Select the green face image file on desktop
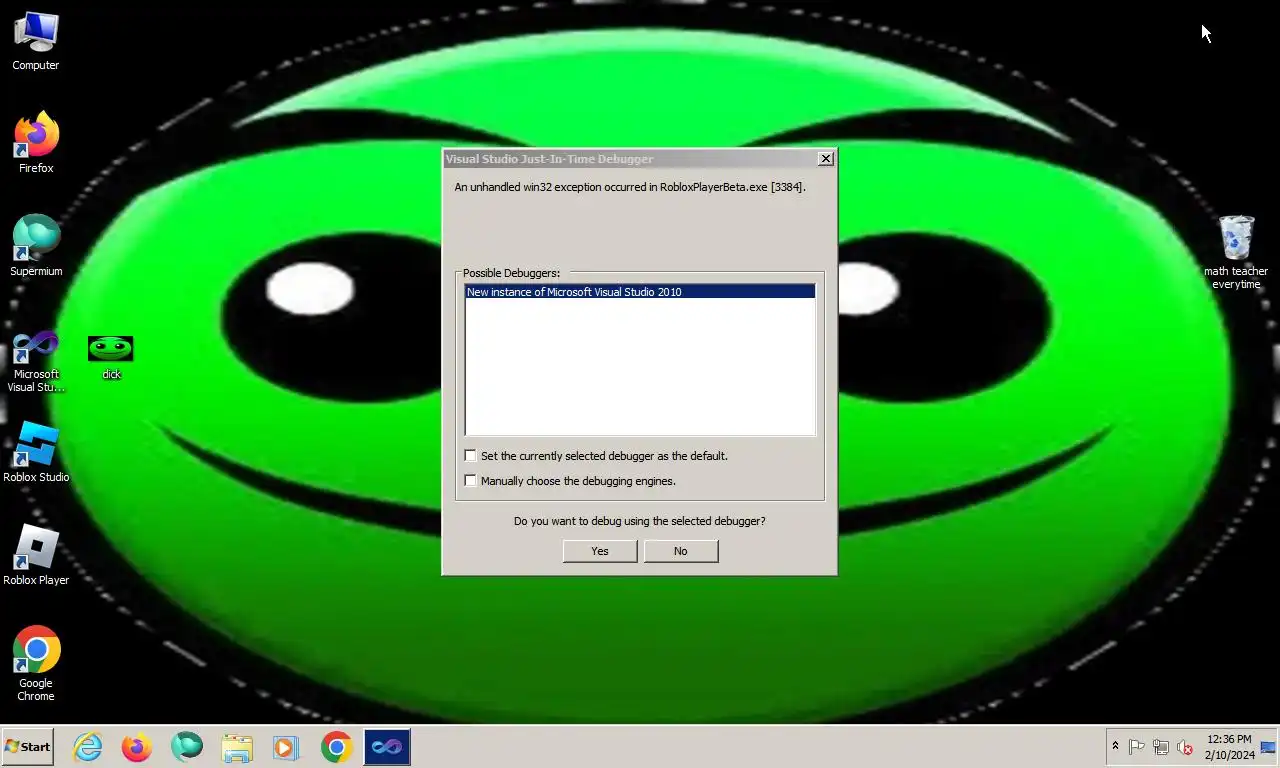1280x768 pixels. (x=111, y=356)
